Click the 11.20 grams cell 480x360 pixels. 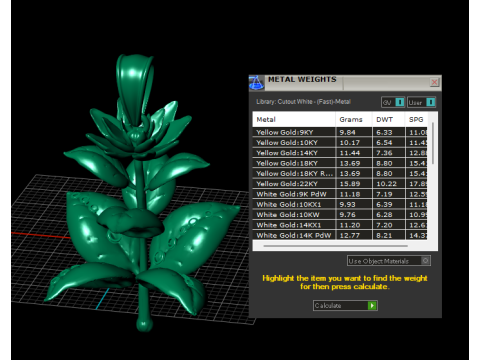pos(354,225)
